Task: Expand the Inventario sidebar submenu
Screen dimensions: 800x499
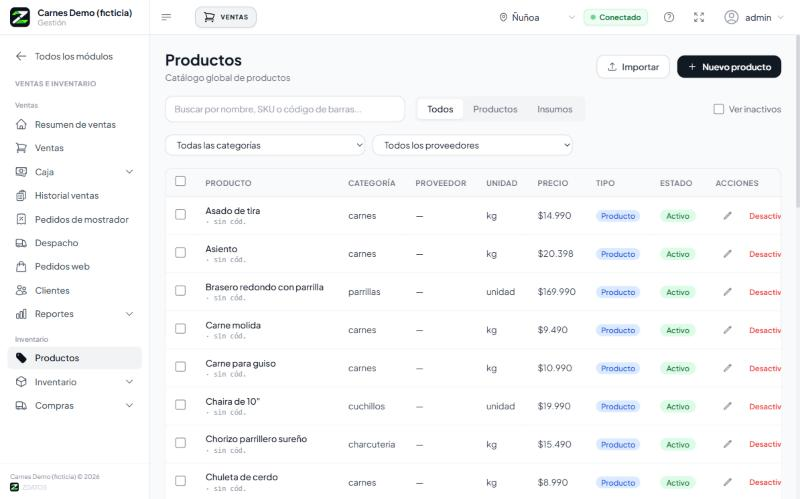Action: tap(130, 382)
